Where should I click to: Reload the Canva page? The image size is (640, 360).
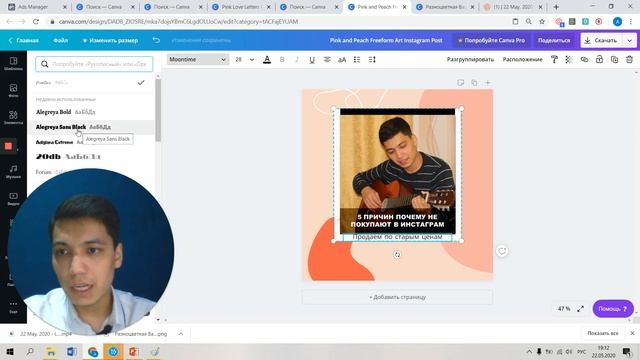pos(36,22)
